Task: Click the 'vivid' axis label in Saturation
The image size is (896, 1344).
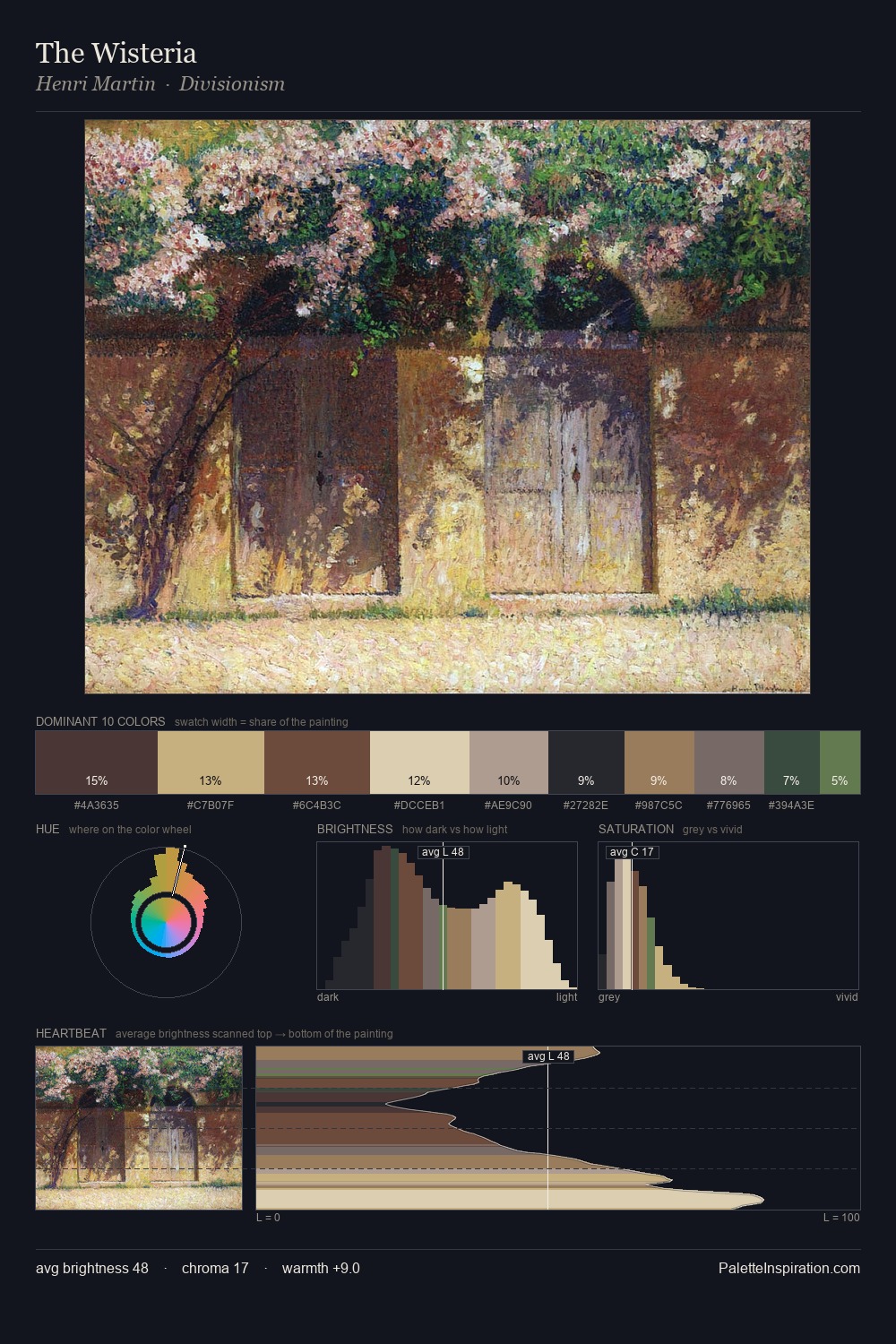Action: coord(847,997)
